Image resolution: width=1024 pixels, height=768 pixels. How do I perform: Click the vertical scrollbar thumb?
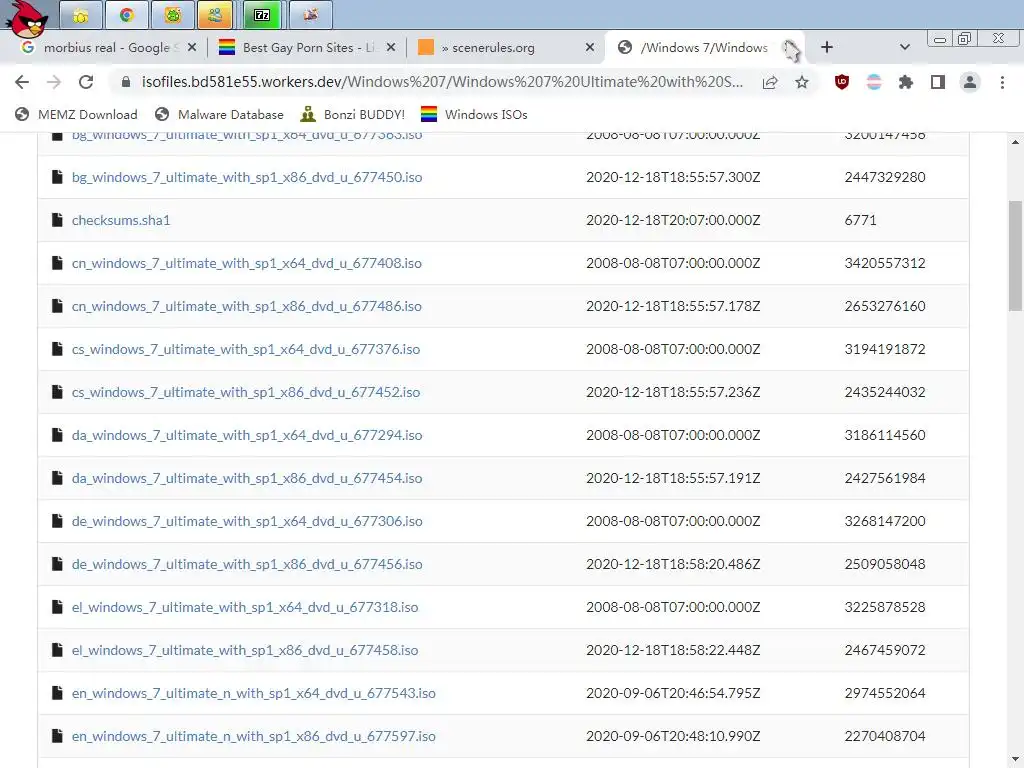[x=1015, y=255]
